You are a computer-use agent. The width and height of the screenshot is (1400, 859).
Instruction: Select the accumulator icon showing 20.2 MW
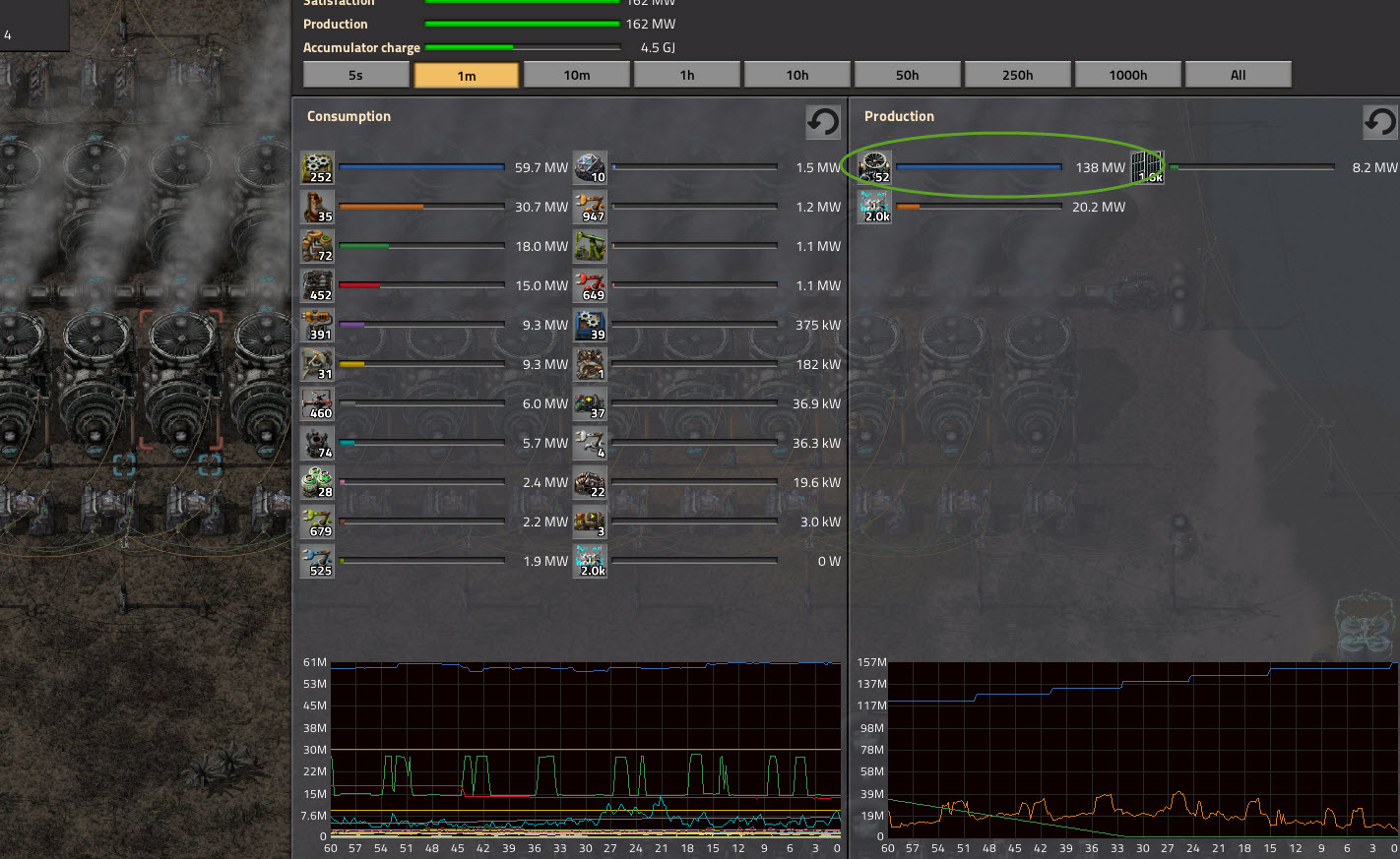coord(874,207)
